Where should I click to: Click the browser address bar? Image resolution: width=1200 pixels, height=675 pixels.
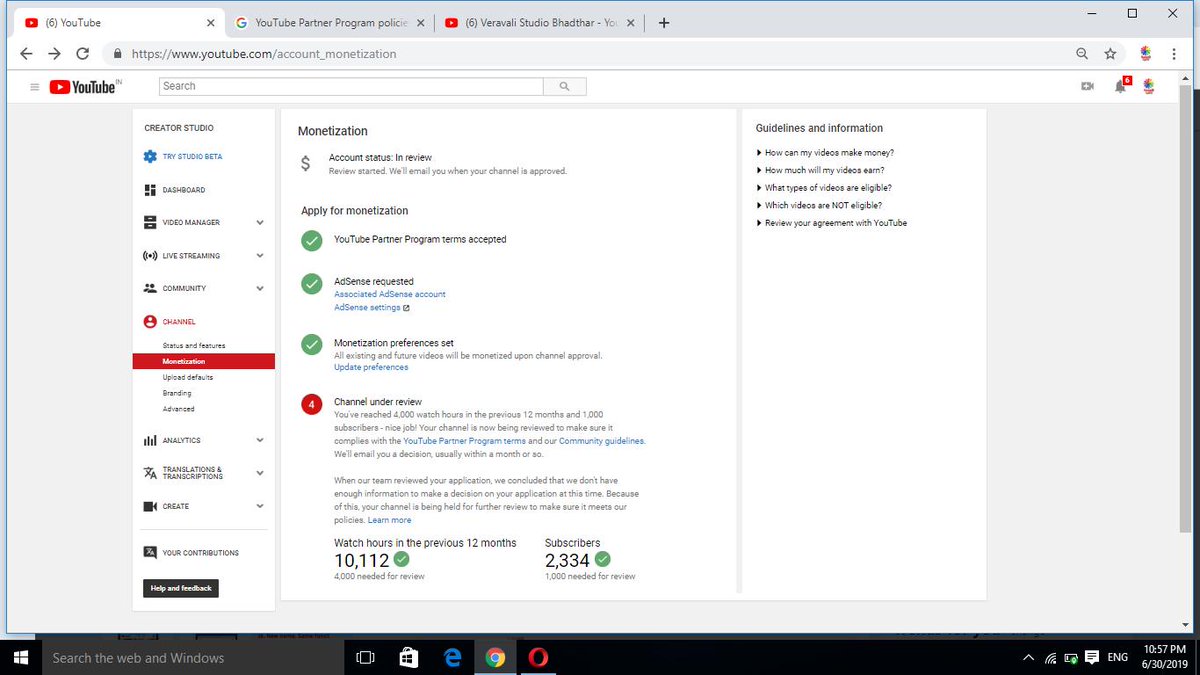click(x=590, y=53)
